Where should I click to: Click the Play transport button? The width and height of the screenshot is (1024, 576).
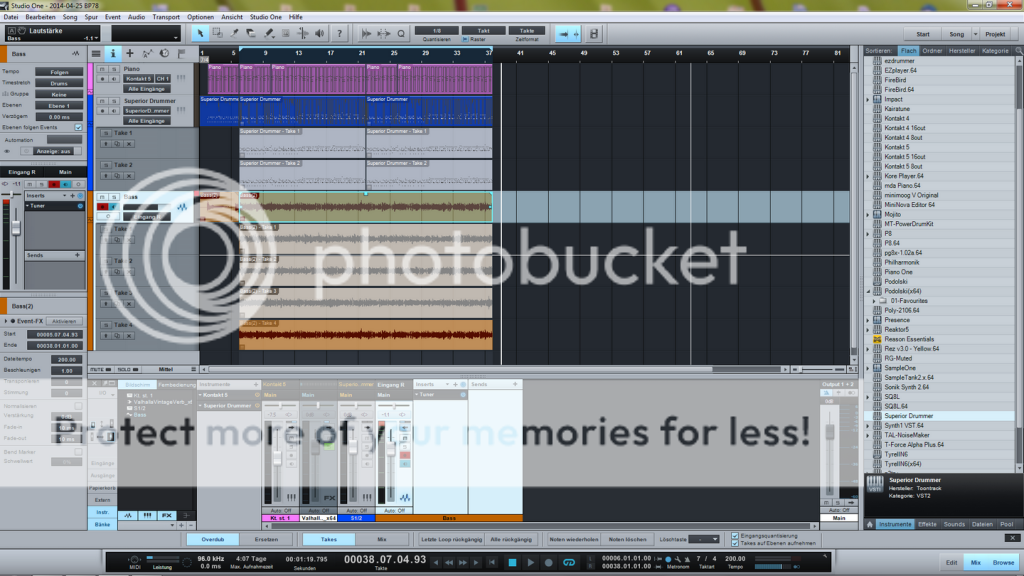pyautogui.click(x=531, y=562)
